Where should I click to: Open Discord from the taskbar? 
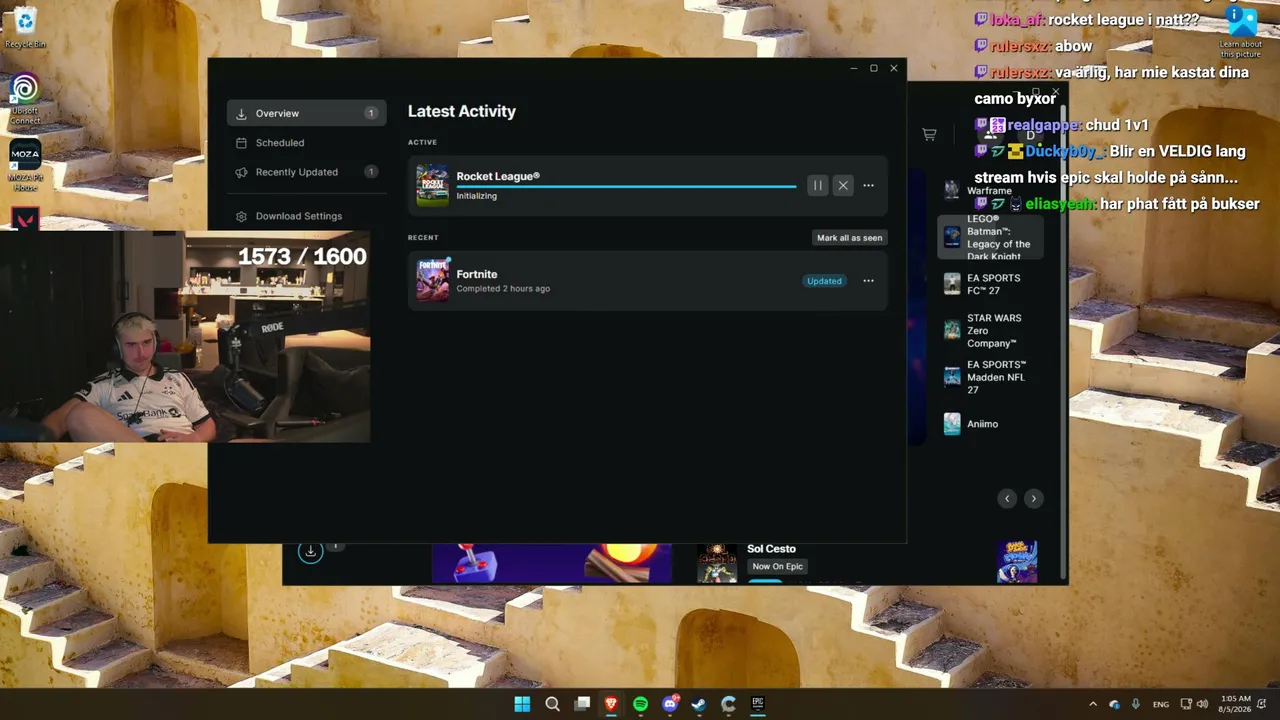670,704
